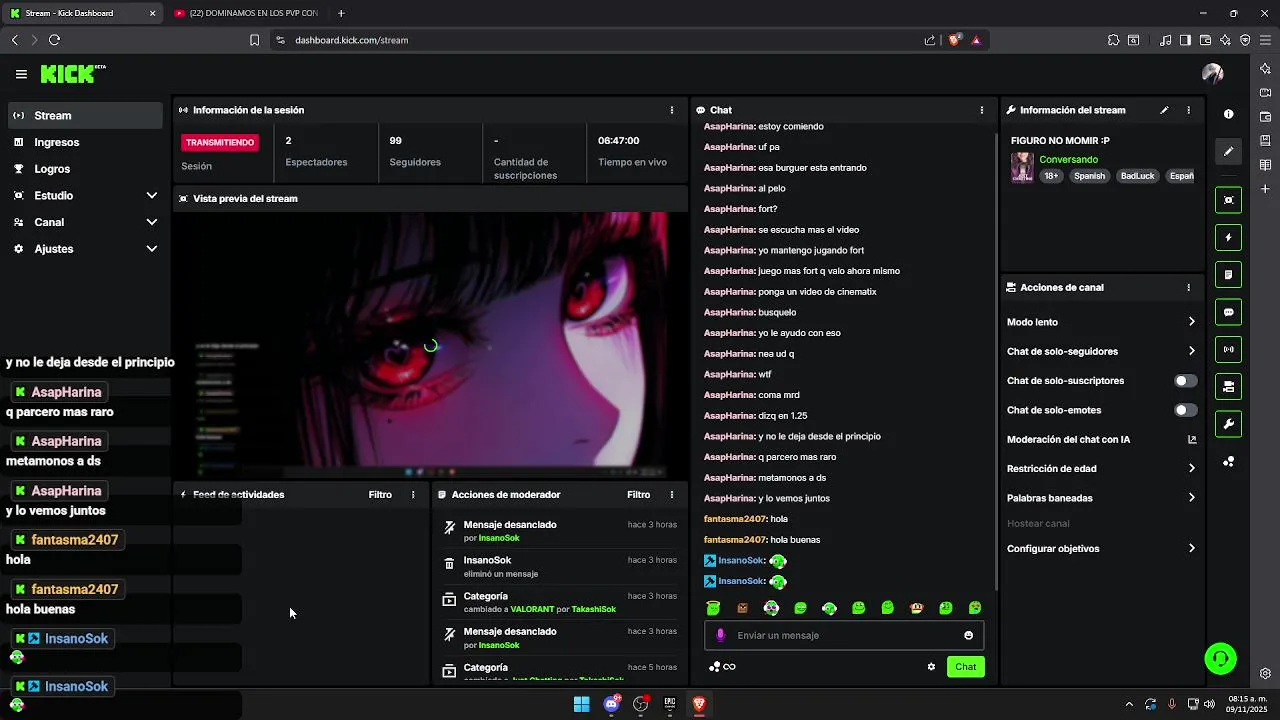Viewport: 1280px width, 720px height.
Task: Open the emoji picker in chat input
Action: pos(968,635)
